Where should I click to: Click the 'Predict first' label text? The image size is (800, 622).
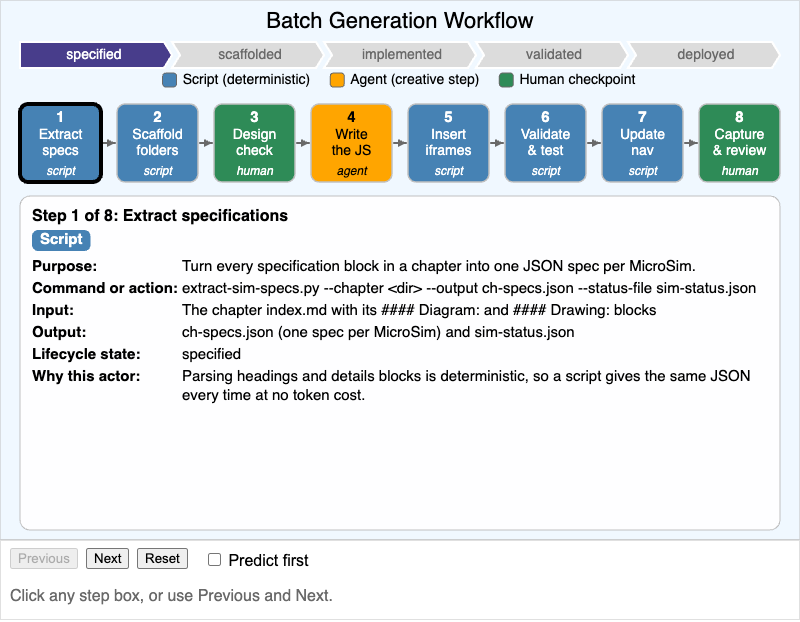coord(268,560)
